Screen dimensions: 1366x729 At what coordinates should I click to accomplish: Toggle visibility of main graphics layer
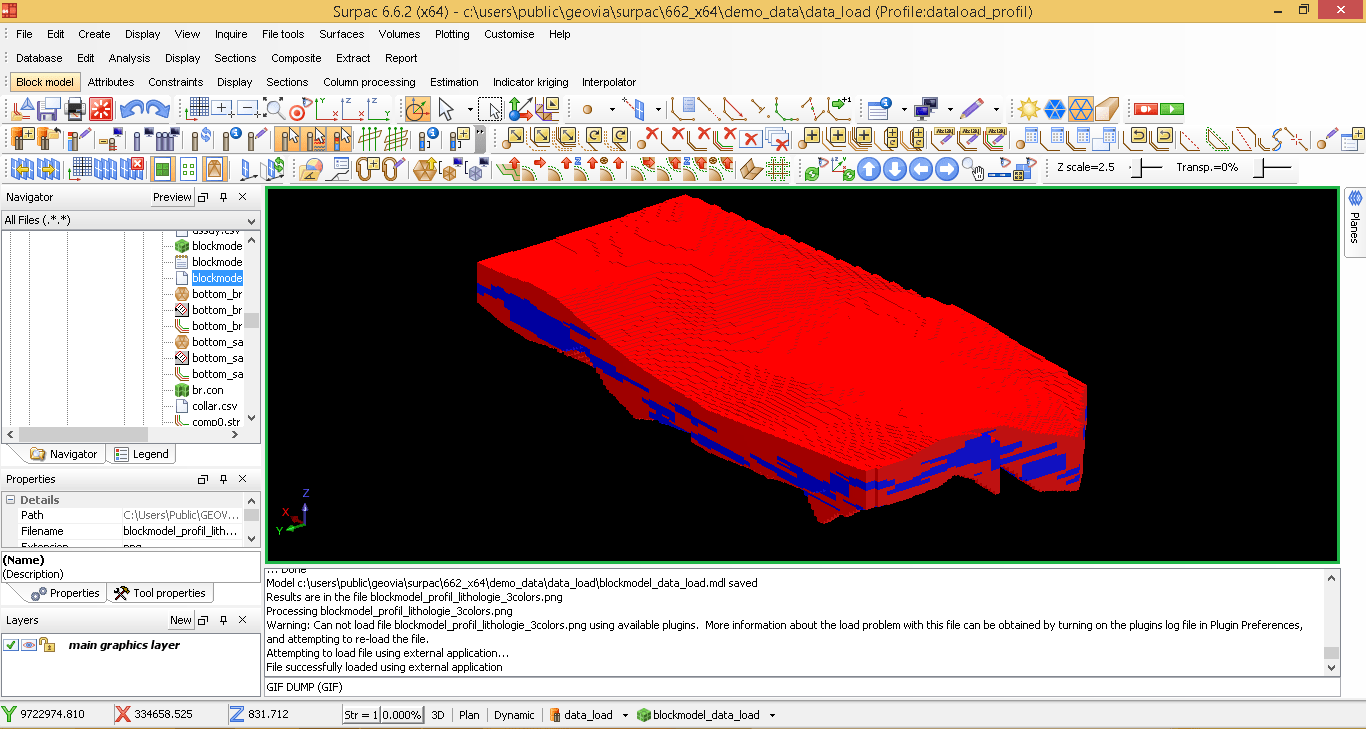[x=27, y=645]
